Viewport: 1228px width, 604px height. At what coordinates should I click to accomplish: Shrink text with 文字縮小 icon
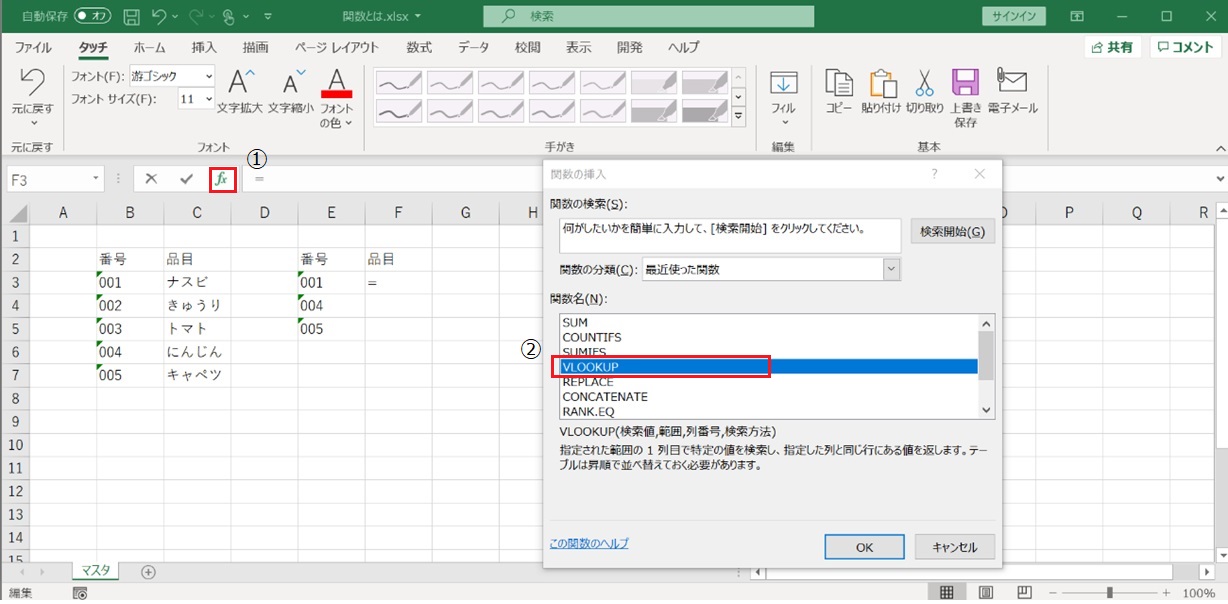click(x=291, y=84)
